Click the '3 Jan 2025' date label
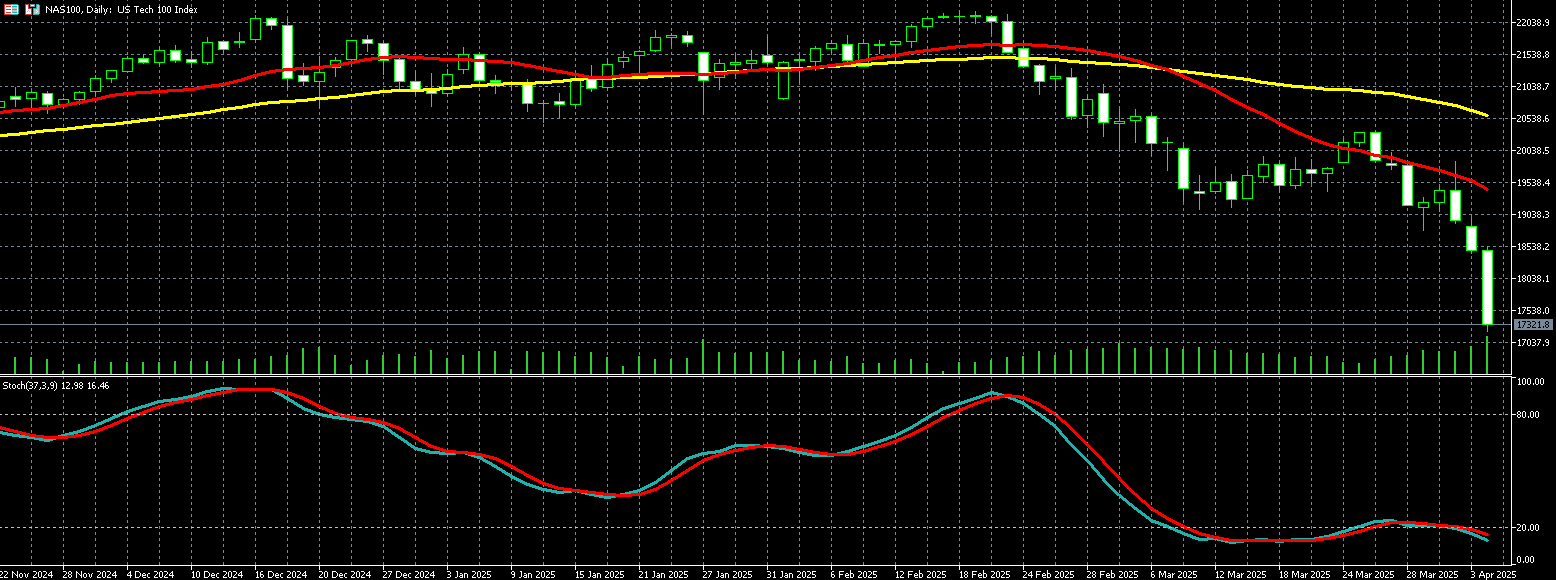1556x580 pixels. [x=469, y=575]
